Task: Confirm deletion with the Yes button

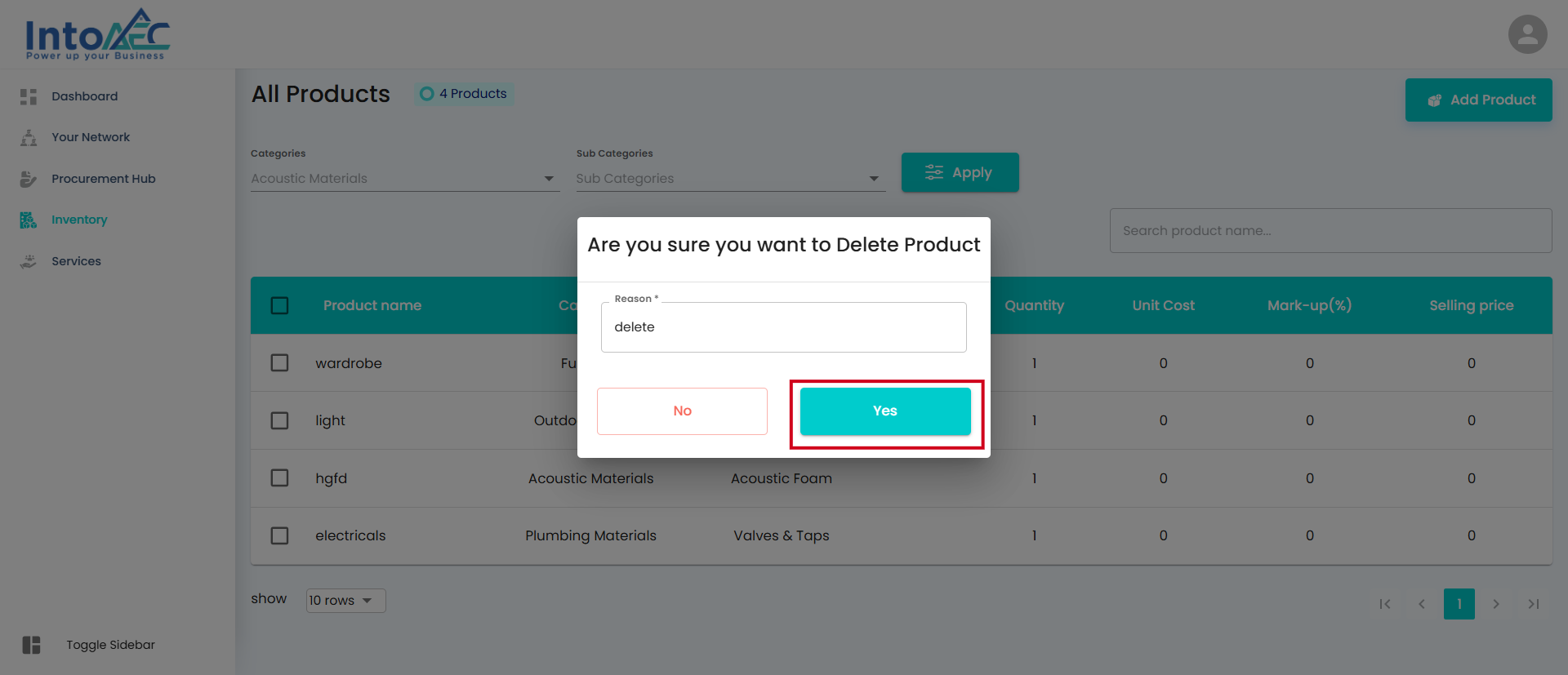Action: coord(885,411)
